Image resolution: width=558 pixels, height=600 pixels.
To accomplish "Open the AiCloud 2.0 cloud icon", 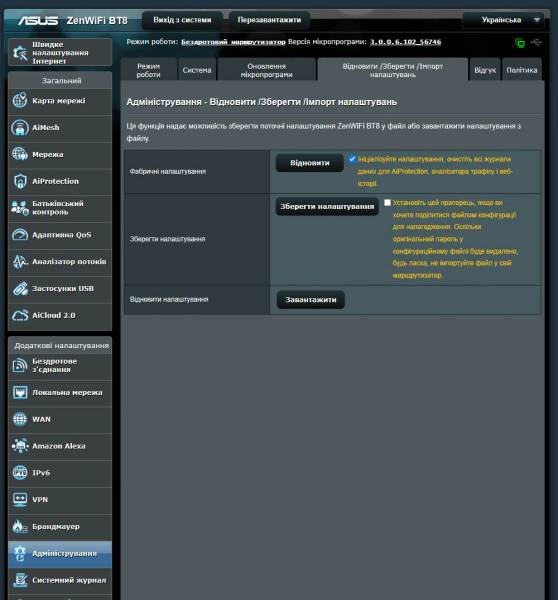I will pos(20,315).
